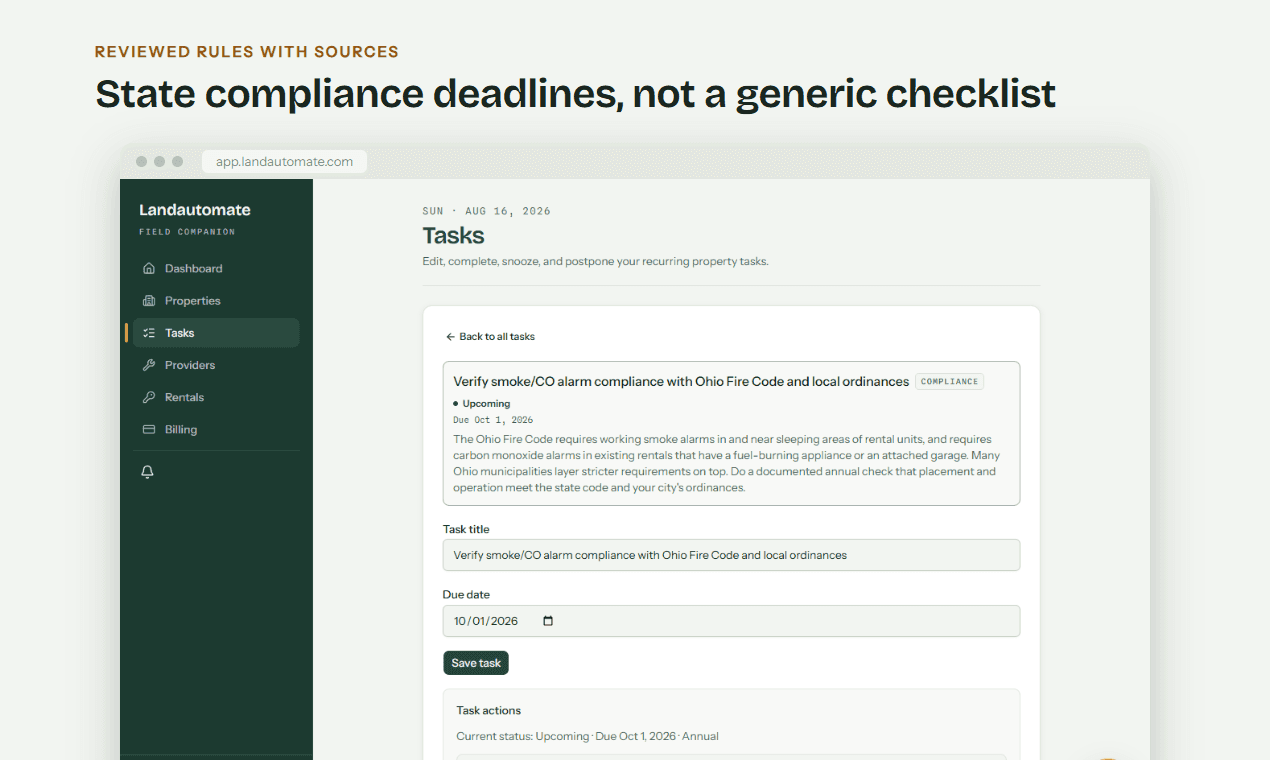Click the Save task button
1270x760 pixels.
[x=476, y=663]
